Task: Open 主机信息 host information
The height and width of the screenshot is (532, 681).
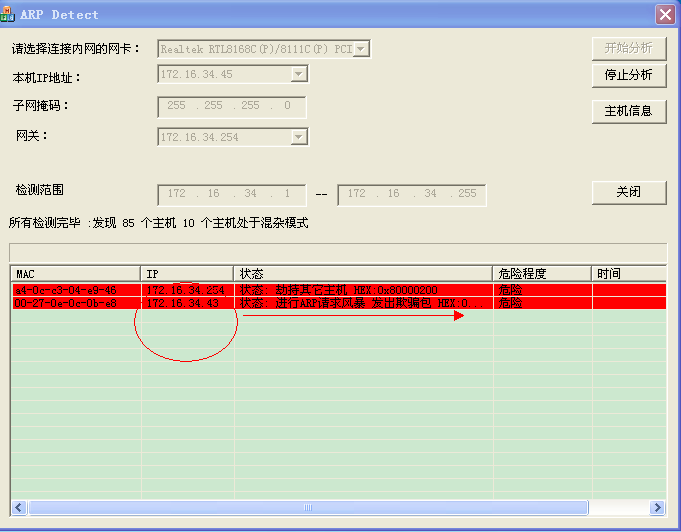Action: pos(628,111)
